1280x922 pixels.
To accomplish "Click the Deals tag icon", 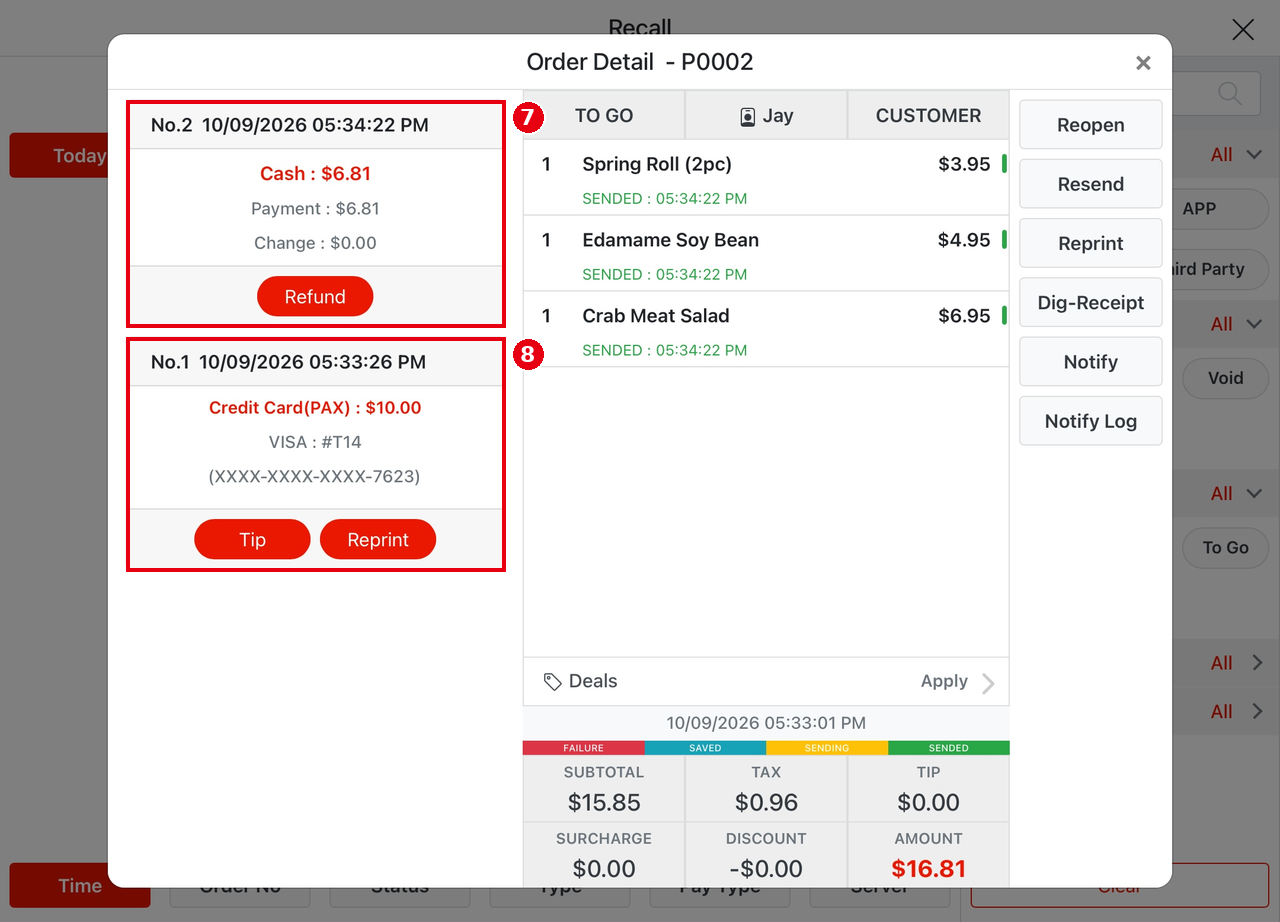I will [x=552, y=682].
